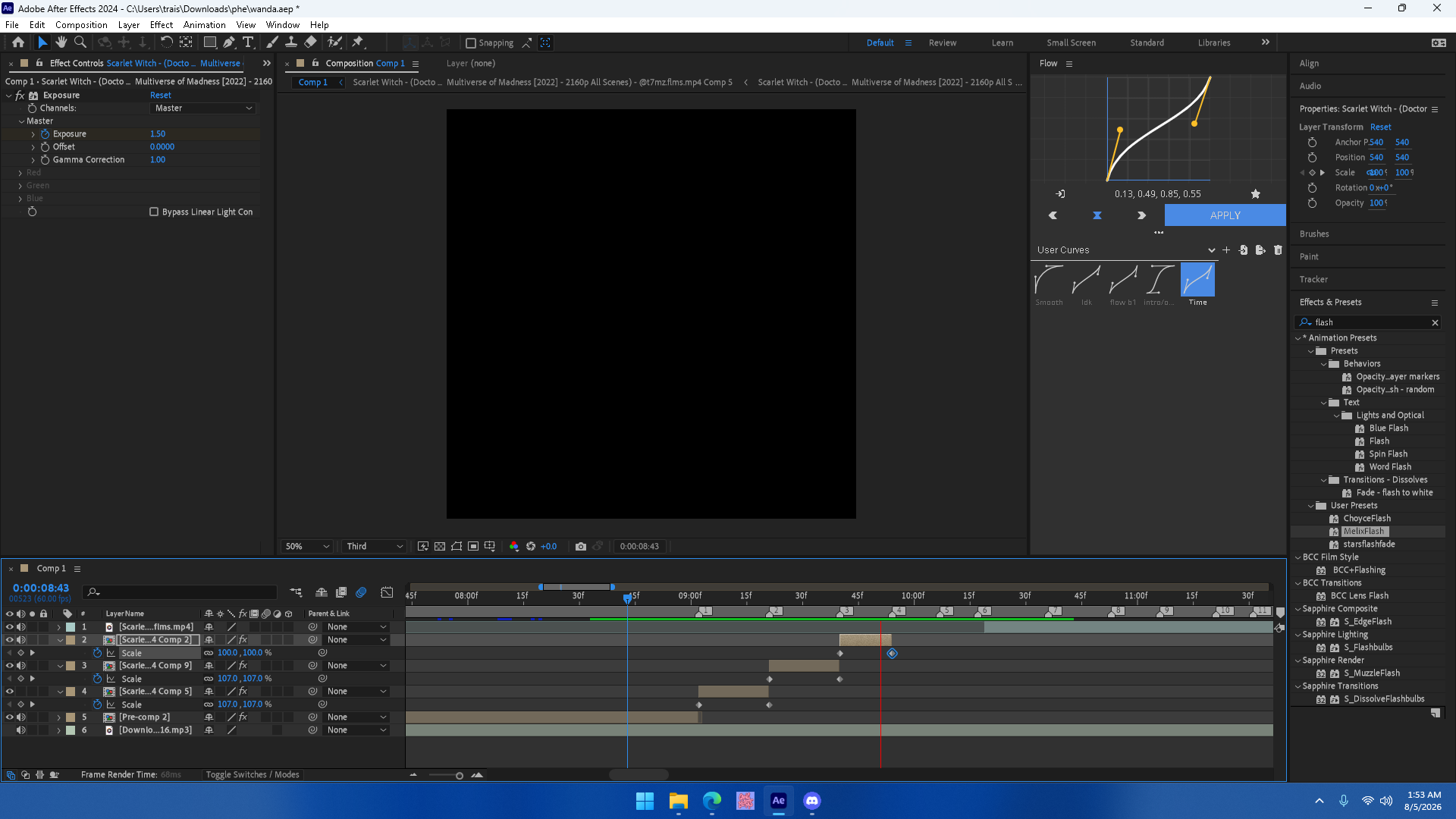Image resolution: width=1456 pixels, height=819 pixels.
Task: Select the Horizontal Type tool
Action: point(248,42)
